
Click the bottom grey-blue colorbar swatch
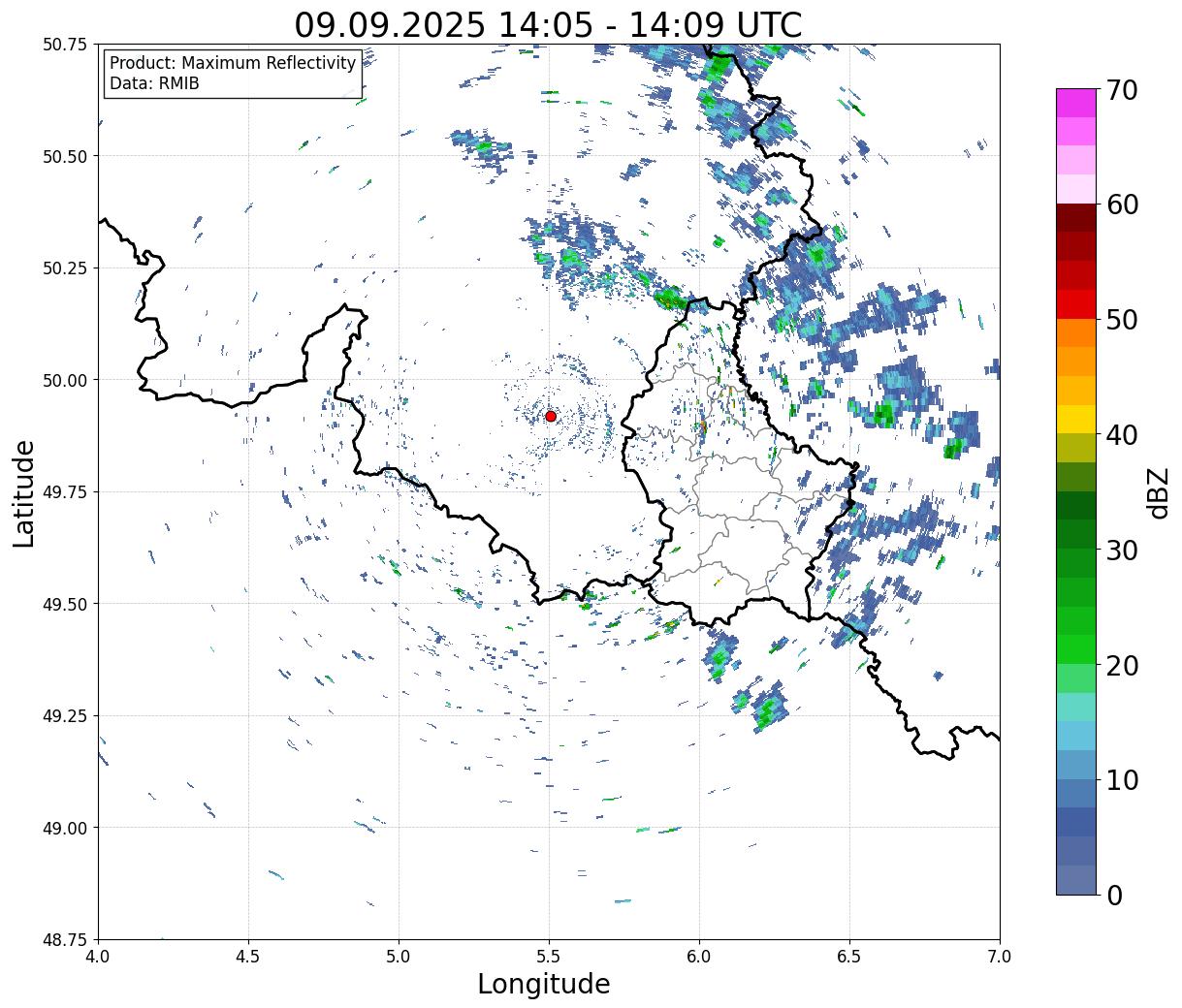pos(1076,879)
